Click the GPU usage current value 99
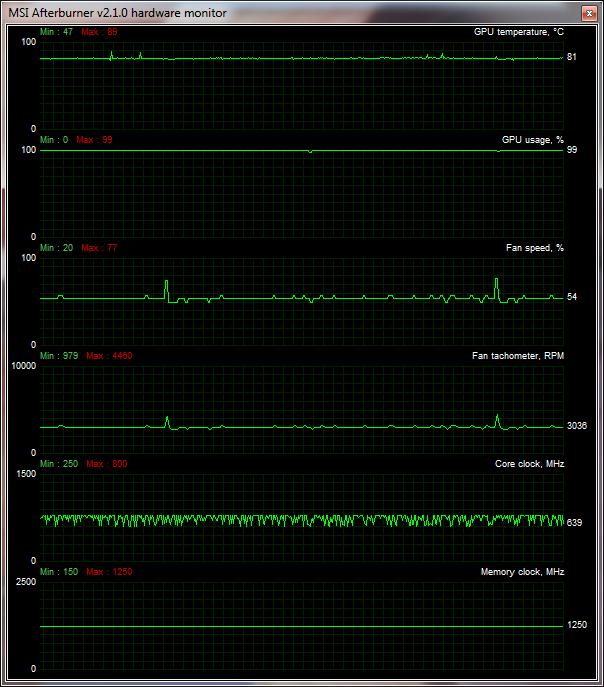Screen dimensions: 604x687 click(572, 149)
